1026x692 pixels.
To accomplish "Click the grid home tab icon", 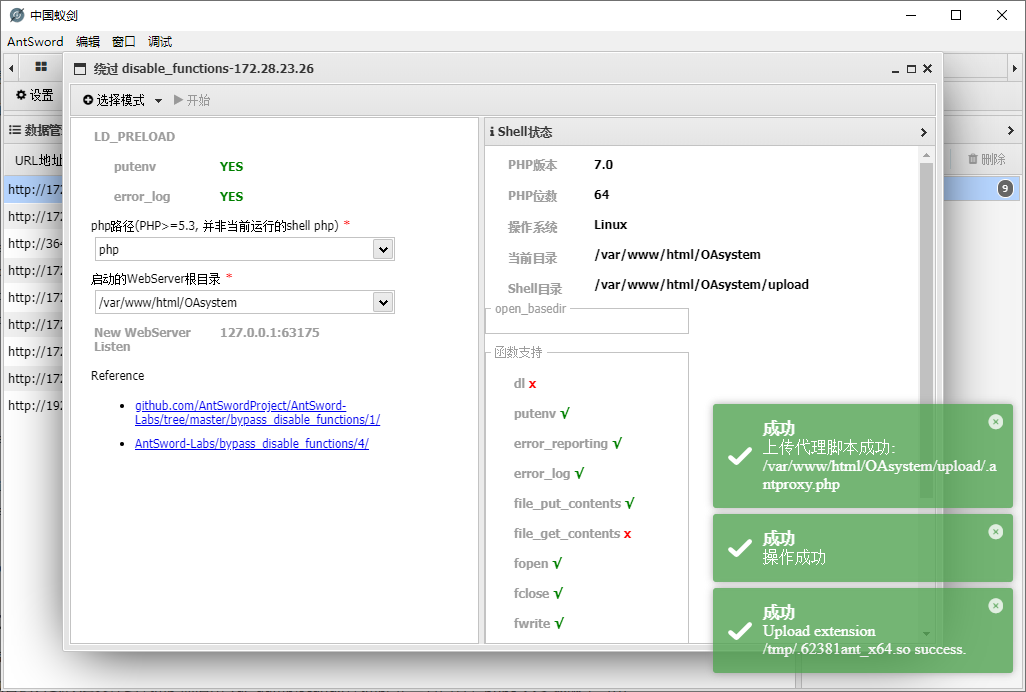I will (x=41, y=67).
